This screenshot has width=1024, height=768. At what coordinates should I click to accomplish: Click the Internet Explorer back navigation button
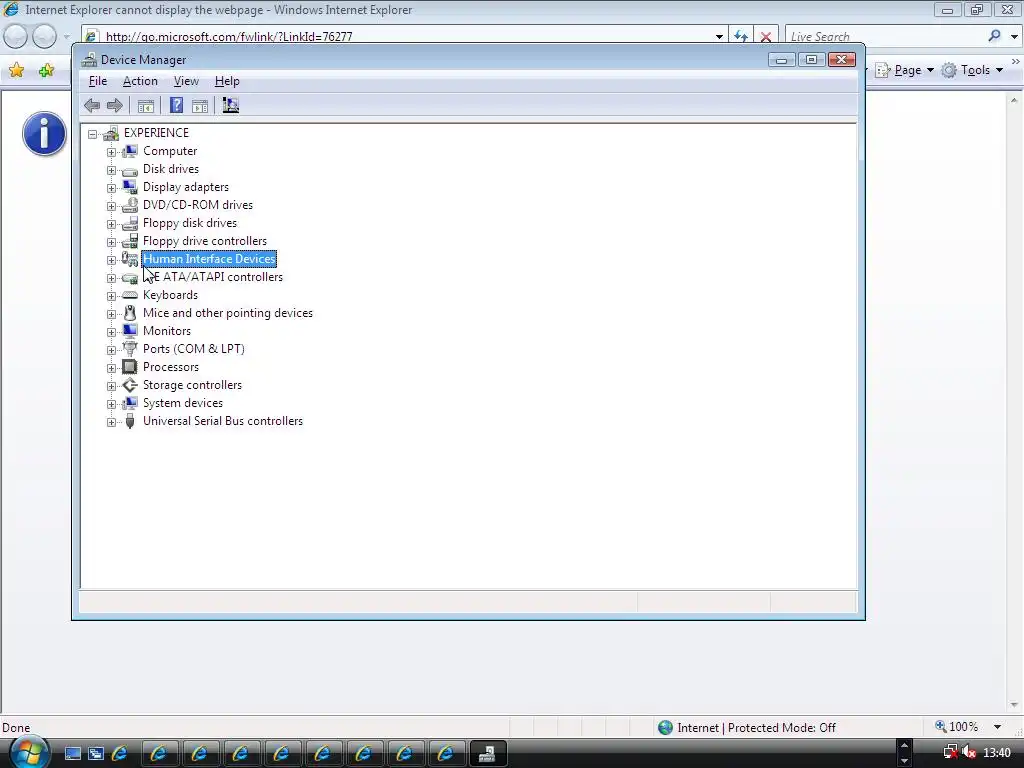click(16, 37)
